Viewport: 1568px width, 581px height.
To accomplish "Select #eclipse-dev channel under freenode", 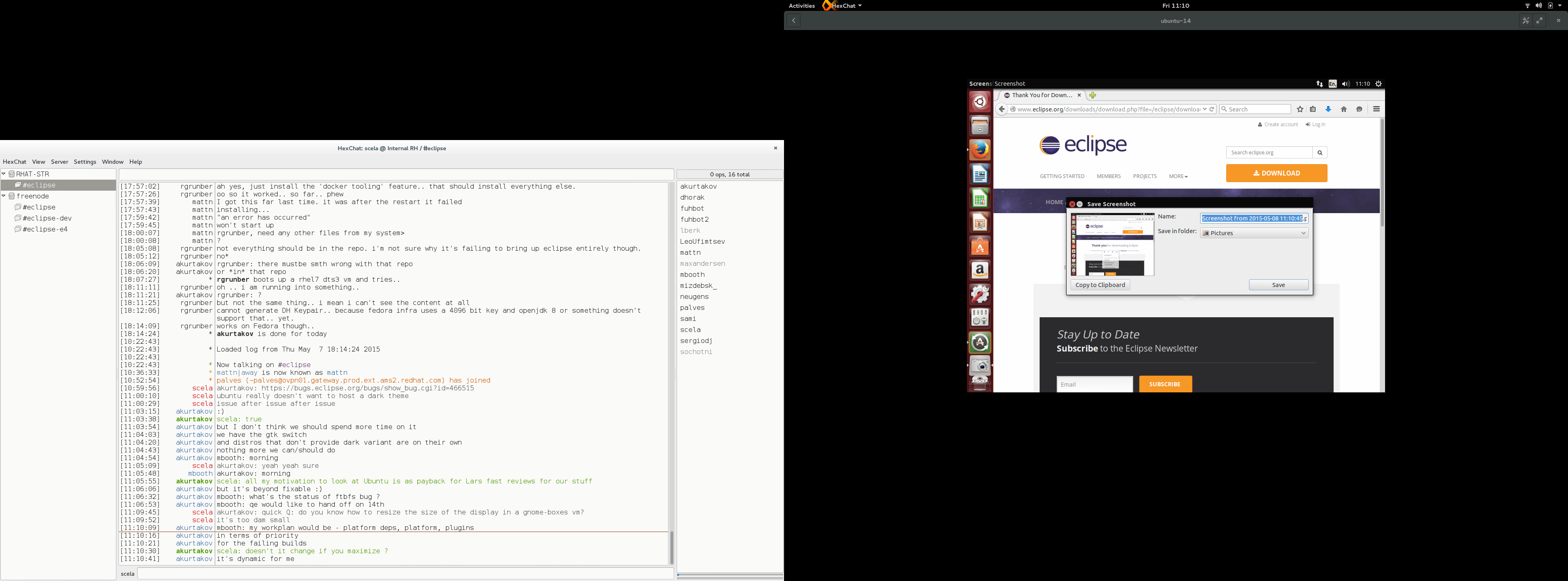I will [47, 218].
